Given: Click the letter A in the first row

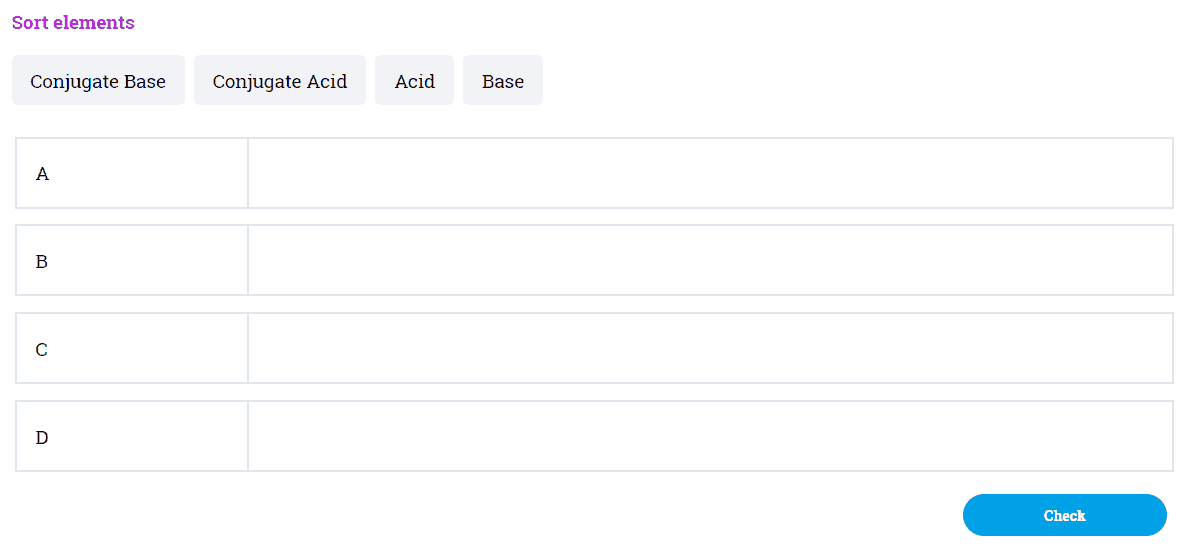Looking at the screenshot, I should click(x=42, y=174).
